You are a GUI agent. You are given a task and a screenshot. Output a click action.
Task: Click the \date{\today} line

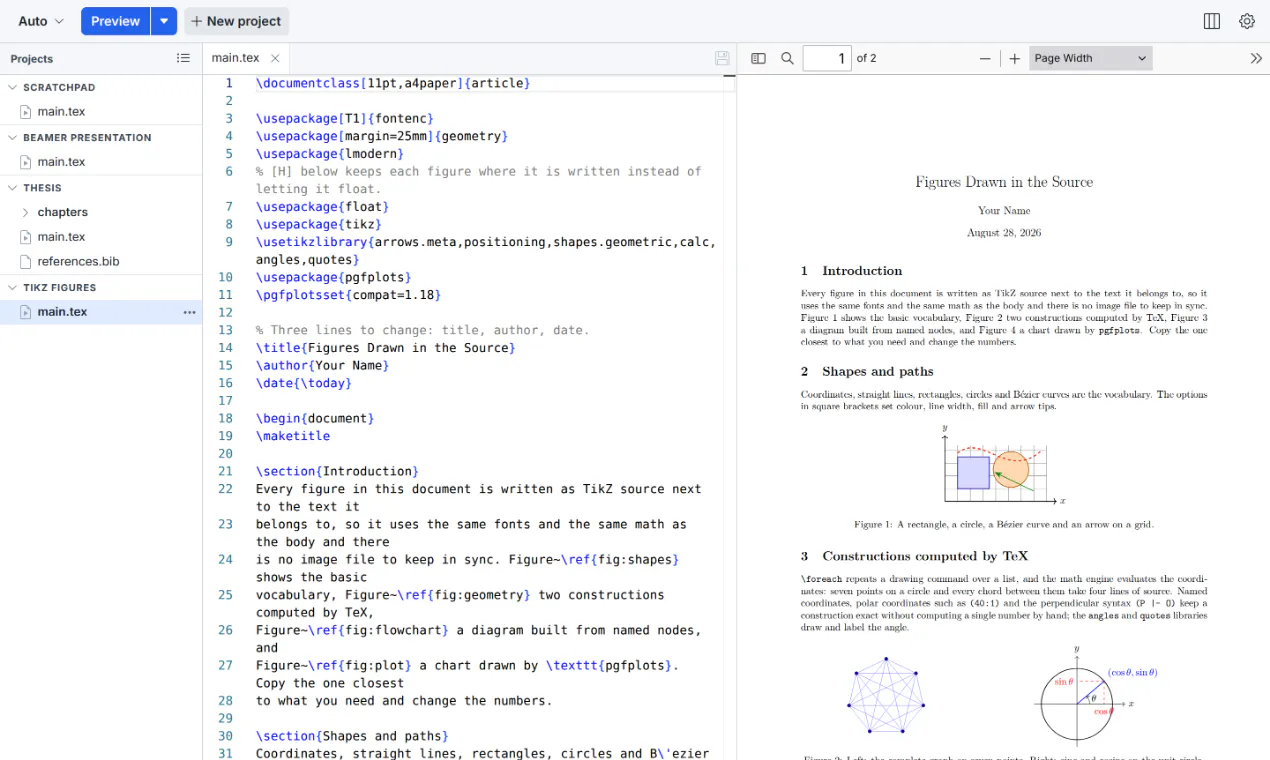pyautogui.click(x=305, y=383)
